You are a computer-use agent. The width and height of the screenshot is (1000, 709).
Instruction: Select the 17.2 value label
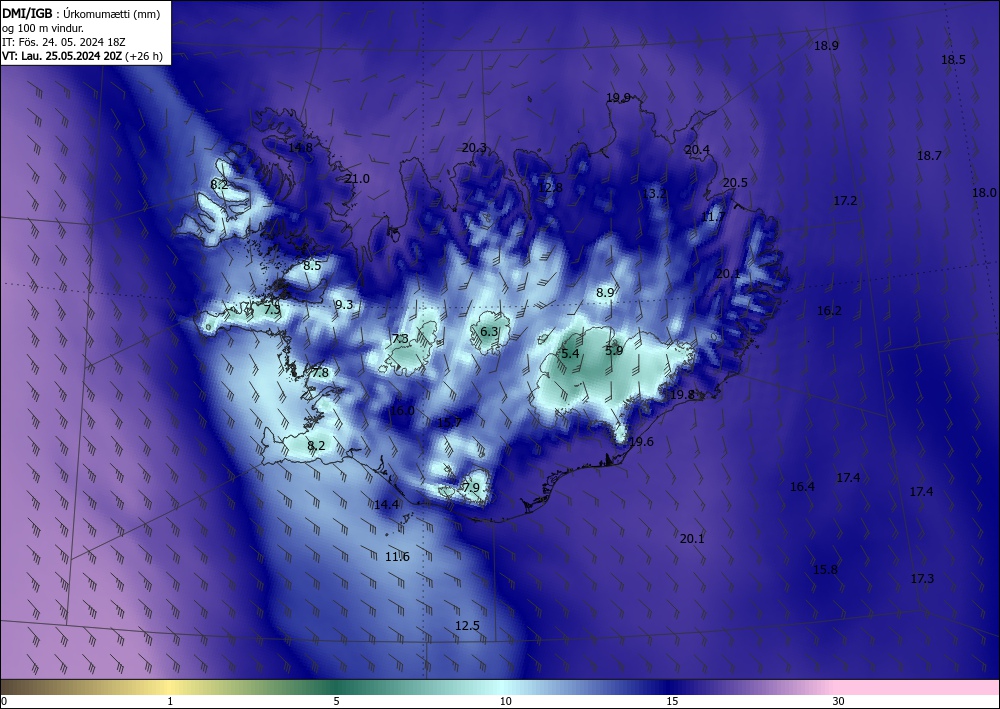click(x=846, y=201)
